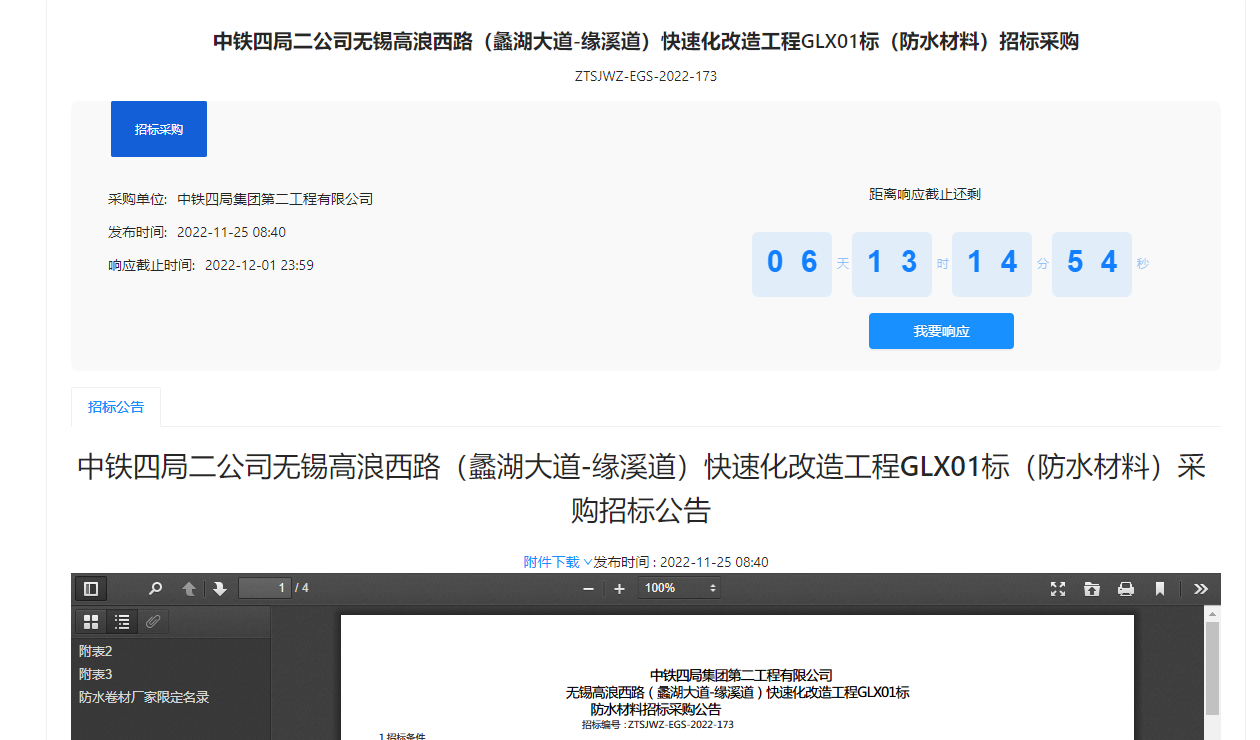The height and width of the screenshot is (740, 1260).
Task: Print the PDF document
Action: [1126, 589]
